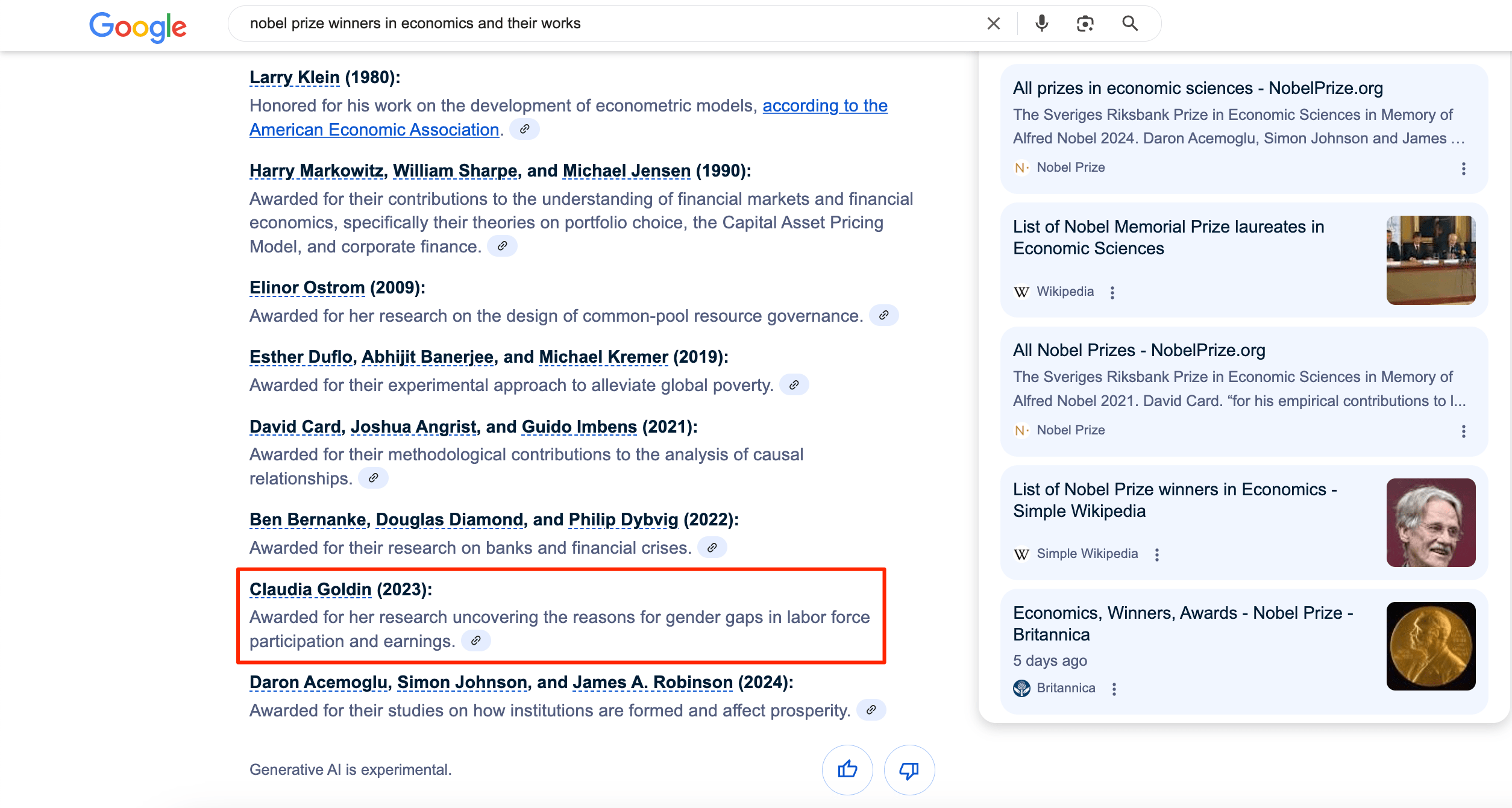The height and width of the screenshot is (808, 1512).
Task: Open more options next to Simple Wikipedia source
Action: pos(1156,554)
